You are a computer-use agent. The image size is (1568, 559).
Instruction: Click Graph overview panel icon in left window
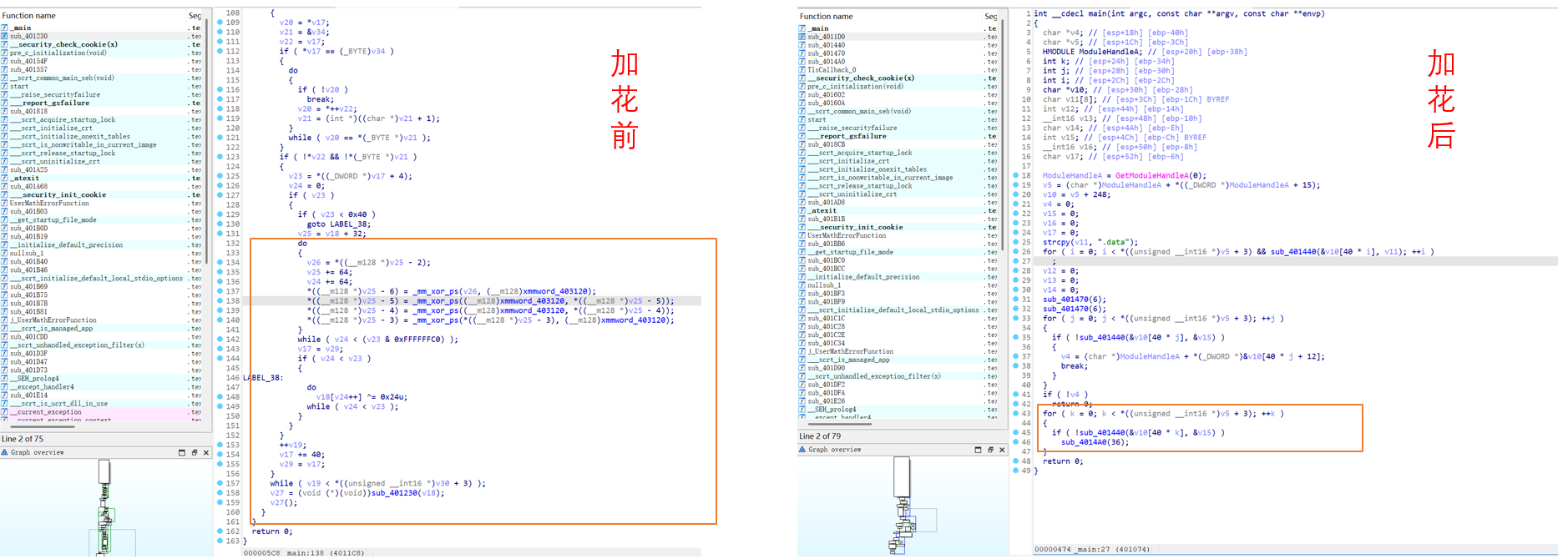point(5,452)
